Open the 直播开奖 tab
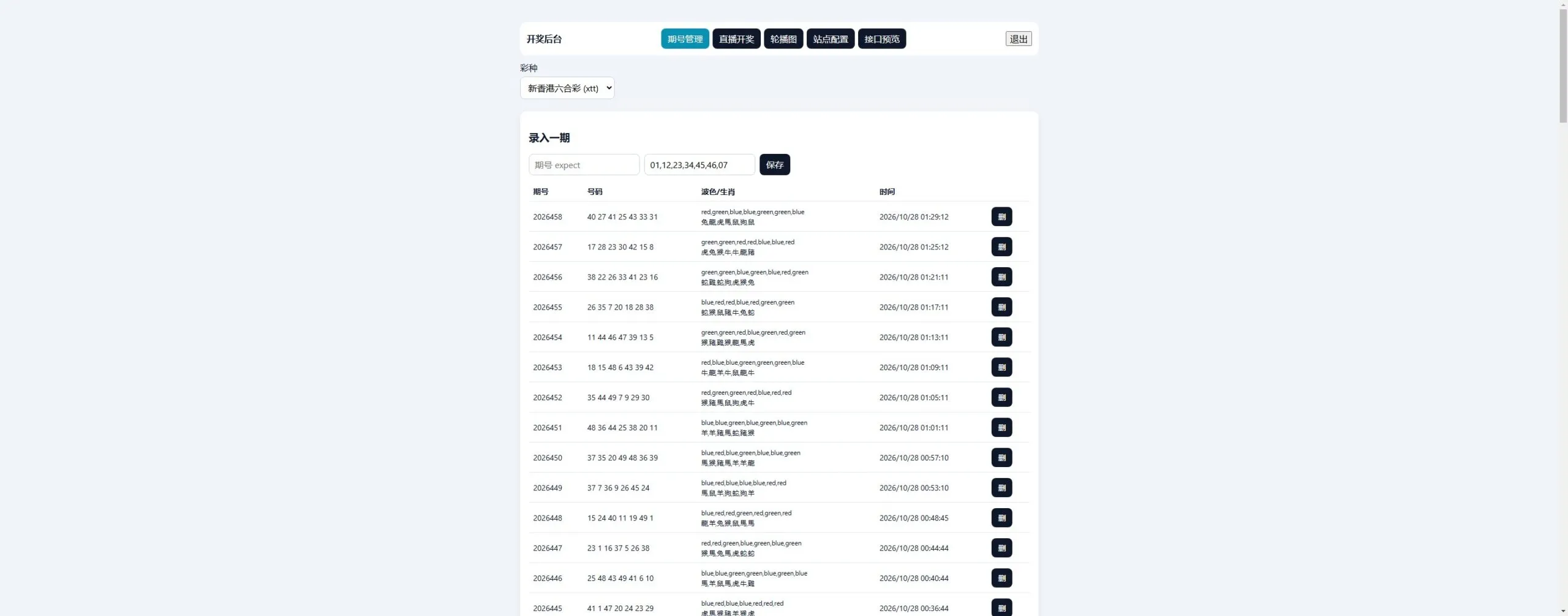Viewport: 1568px width, 616px height. tap(736, 39)
